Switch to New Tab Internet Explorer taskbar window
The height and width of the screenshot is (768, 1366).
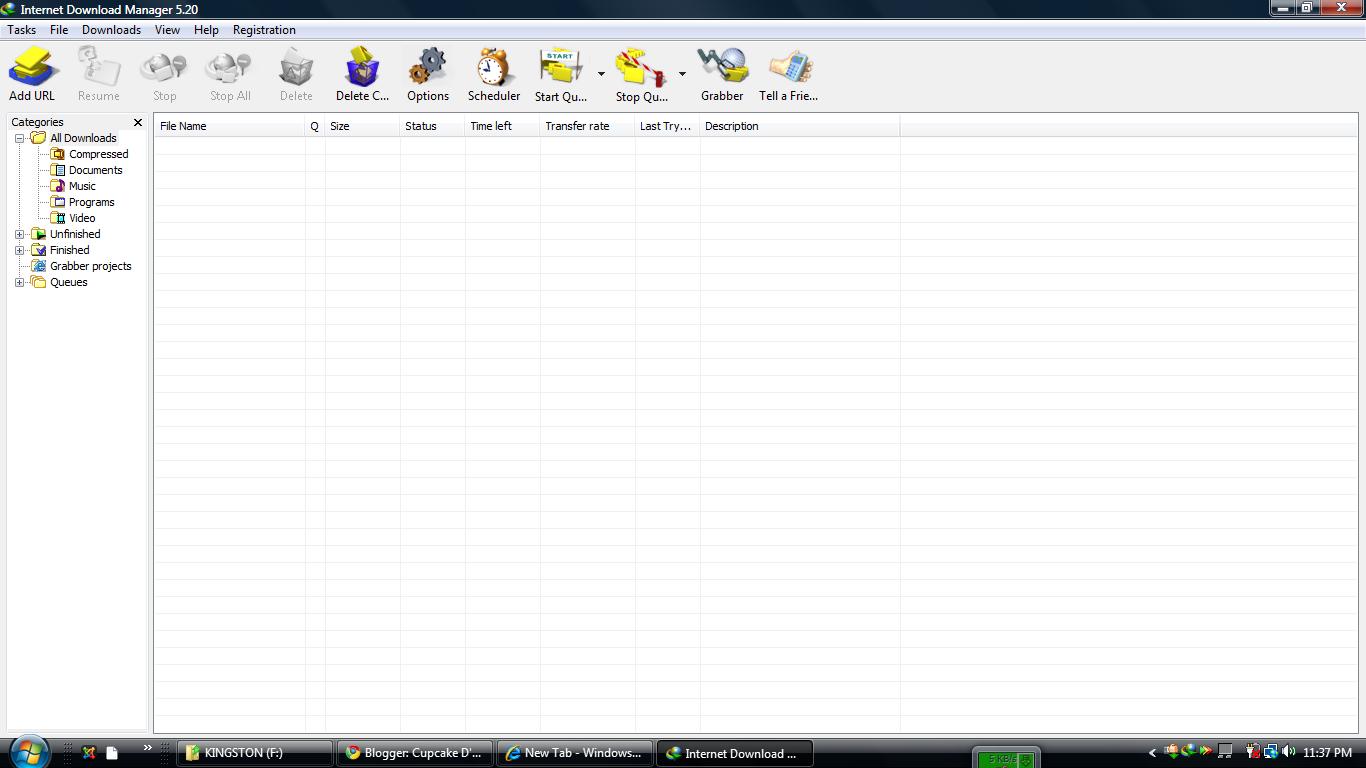click(575, 753)
